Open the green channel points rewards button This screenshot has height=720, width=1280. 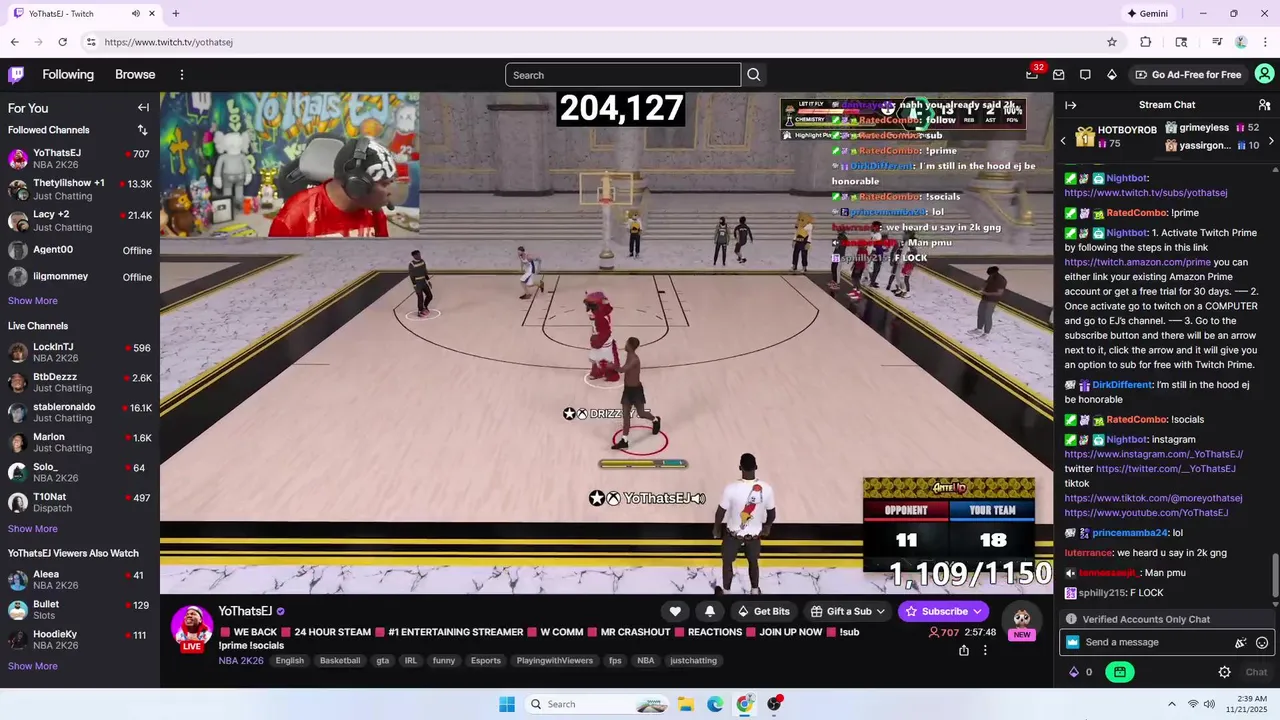[x=1119, y=672]
